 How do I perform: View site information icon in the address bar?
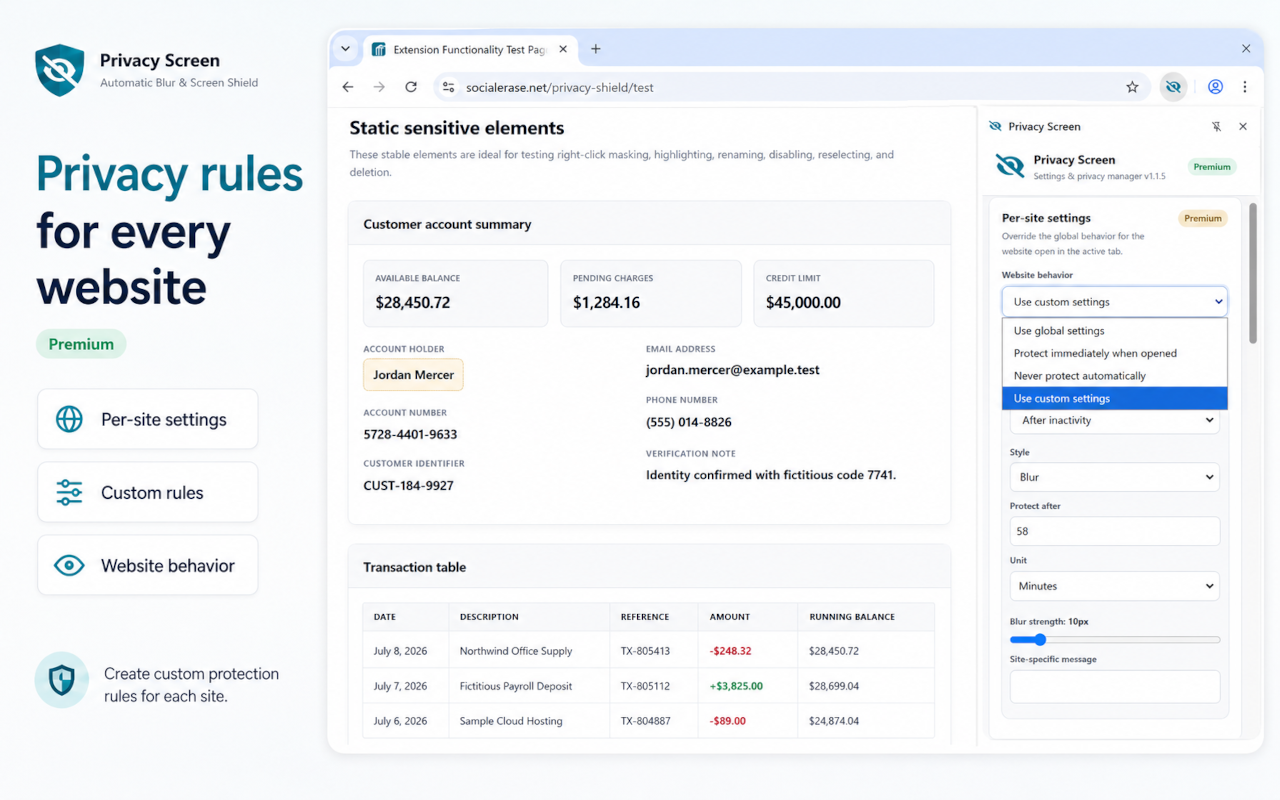point(449,87)
